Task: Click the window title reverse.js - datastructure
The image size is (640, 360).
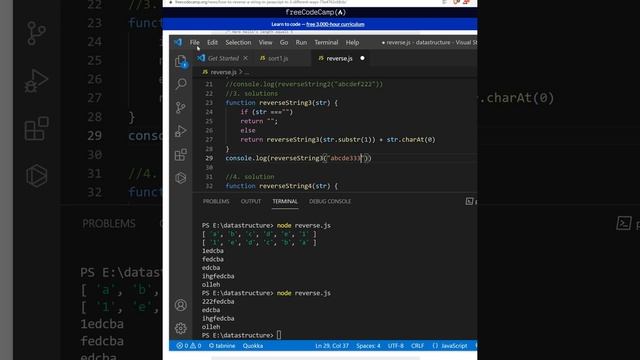Action: click(428, 42)
